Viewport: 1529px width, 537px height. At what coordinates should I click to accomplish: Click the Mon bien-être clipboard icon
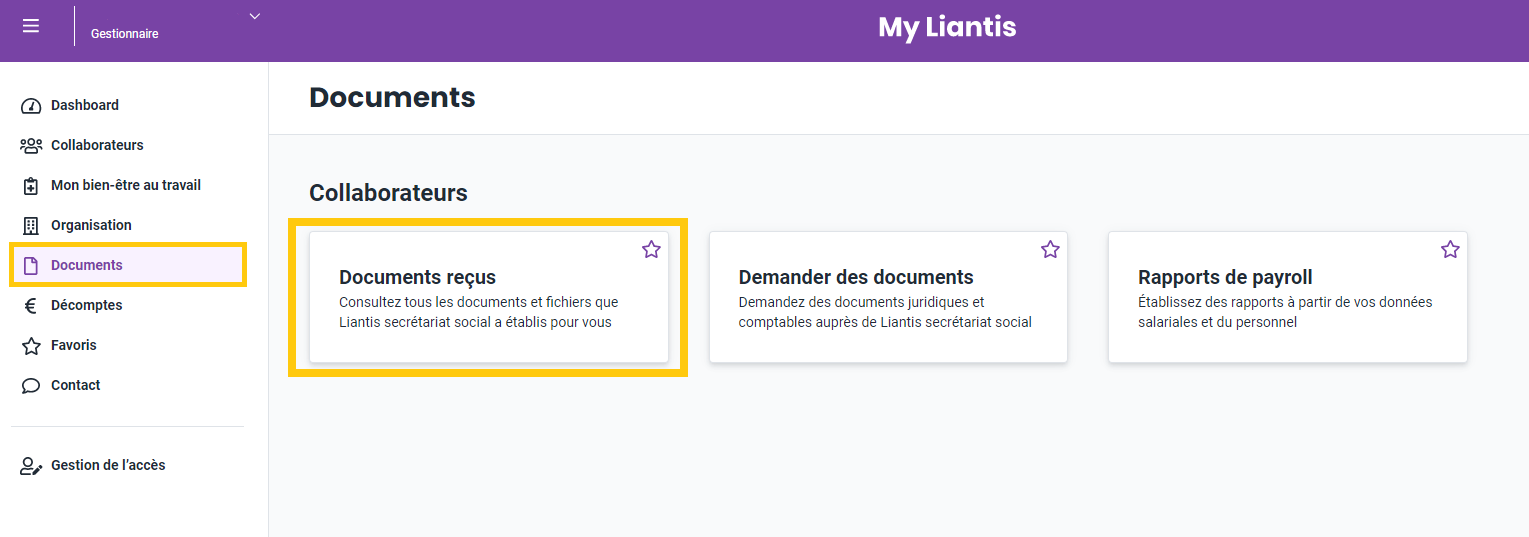pyautogui.click(x=31, y=185)
